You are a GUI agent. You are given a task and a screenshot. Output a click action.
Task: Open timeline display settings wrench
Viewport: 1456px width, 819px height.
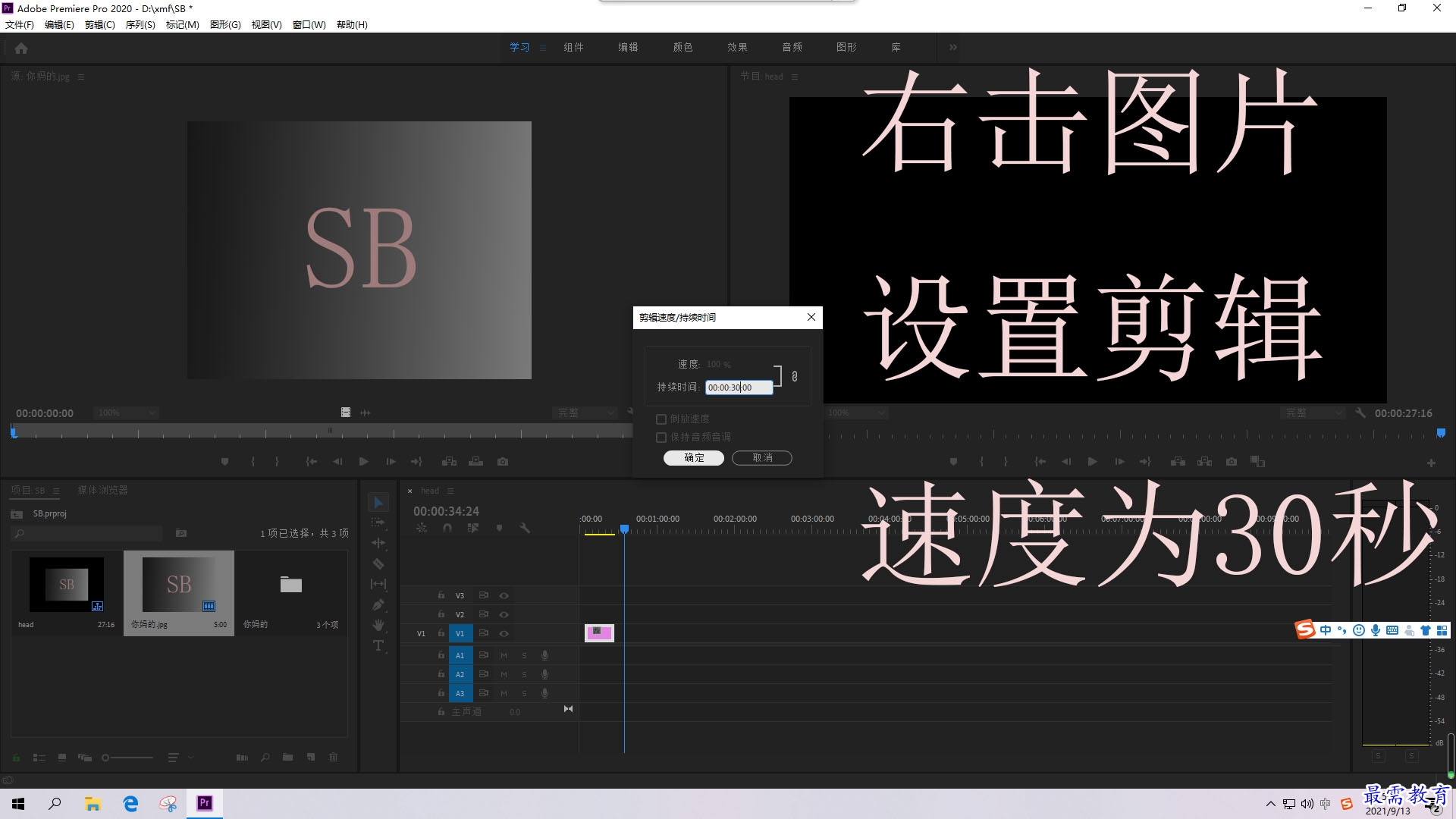[x=524, y=528]
